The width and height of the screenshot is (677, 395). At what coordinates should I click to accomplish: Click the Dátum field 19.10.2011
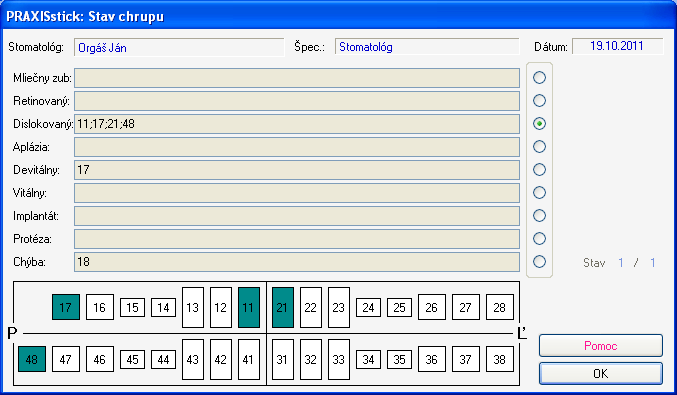point(617,46)
